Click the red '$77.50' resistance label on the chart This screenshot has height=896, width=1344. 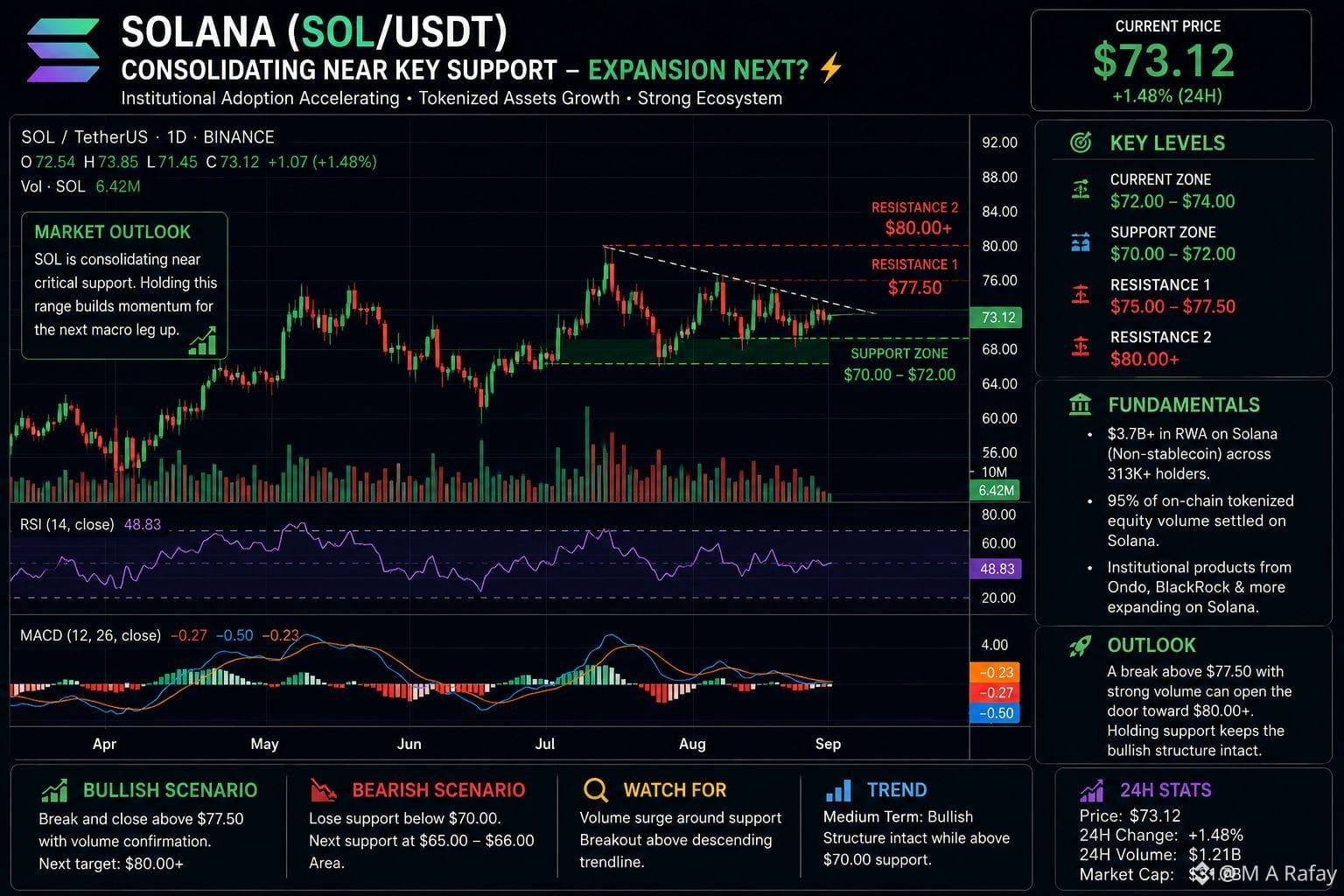[x=915, y=287]
